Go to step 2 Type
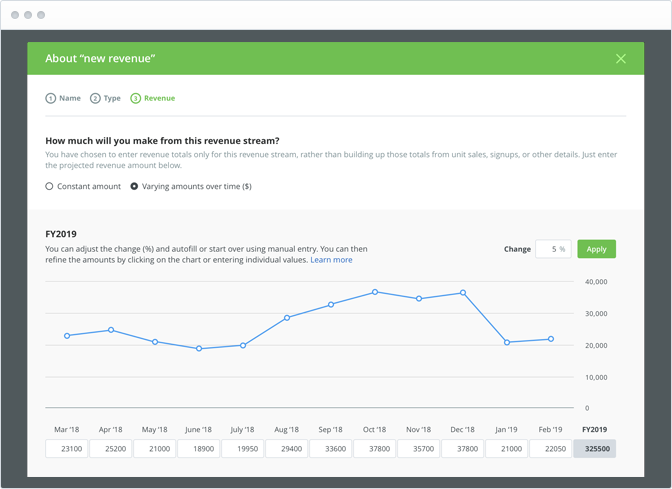This screenshot has width=672, height=489. point(105,98)
